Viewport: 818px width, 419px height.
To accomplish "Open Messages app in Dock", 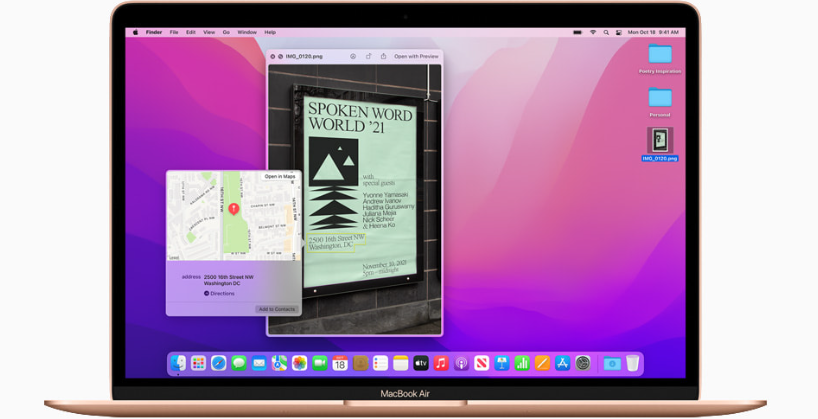I will (x=239, y=363).
